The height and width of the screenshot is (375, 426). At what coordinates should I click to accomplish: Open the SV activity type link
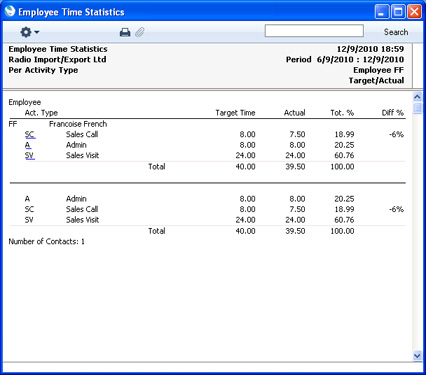(30, 155)
